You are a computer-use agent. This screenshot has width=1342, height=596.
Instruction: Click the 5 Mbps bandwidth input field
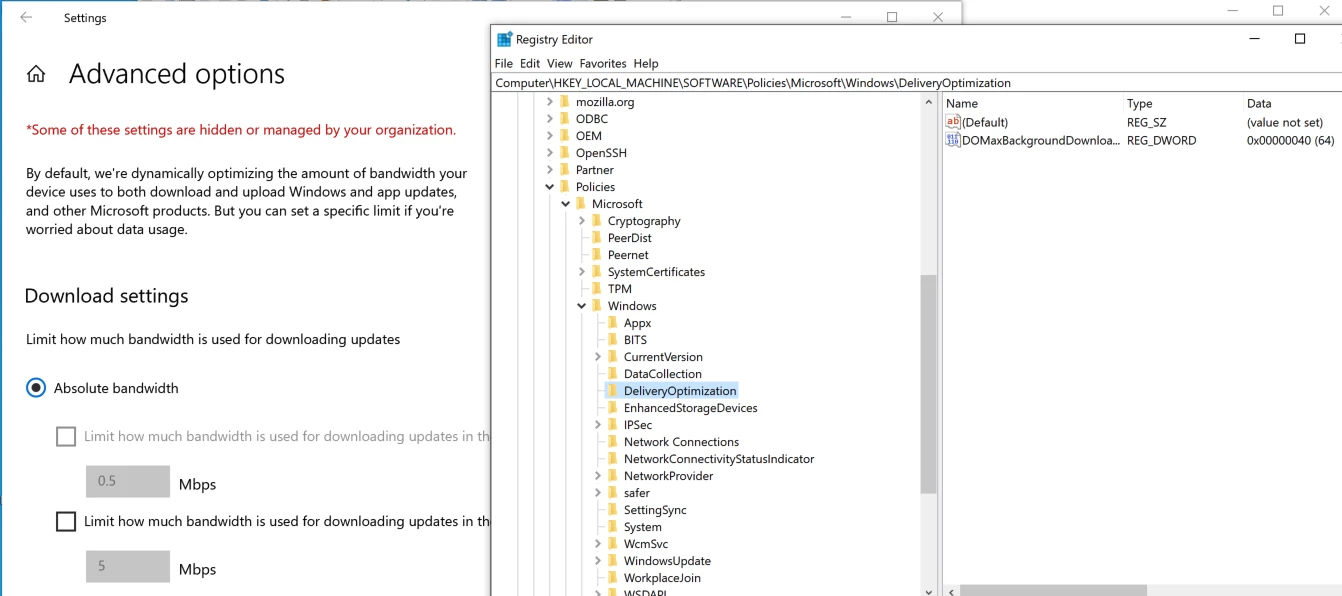pyautogui.click(x=128, y=566)
